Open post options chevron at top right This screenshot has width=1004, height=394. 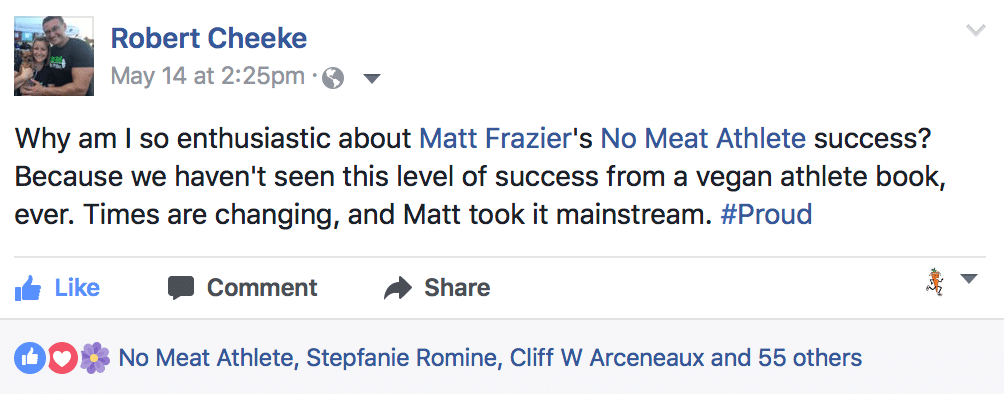(x=975, y=30)
